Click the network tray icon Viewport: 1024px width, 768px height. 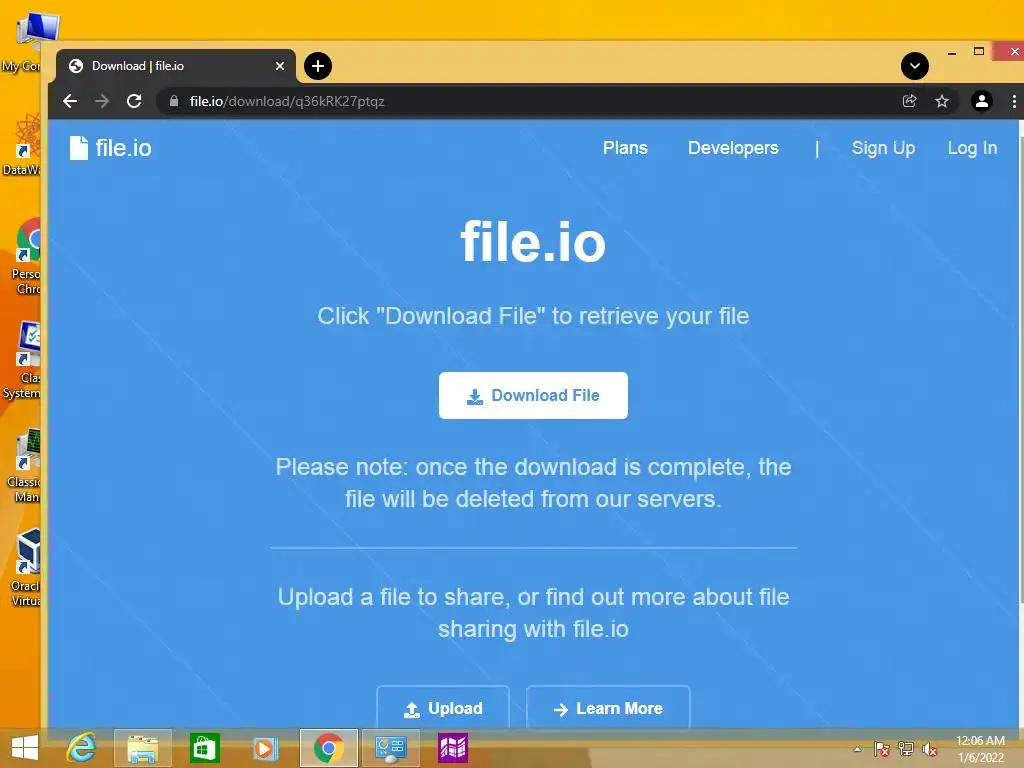pyautogui.click(x=906, y=749)
